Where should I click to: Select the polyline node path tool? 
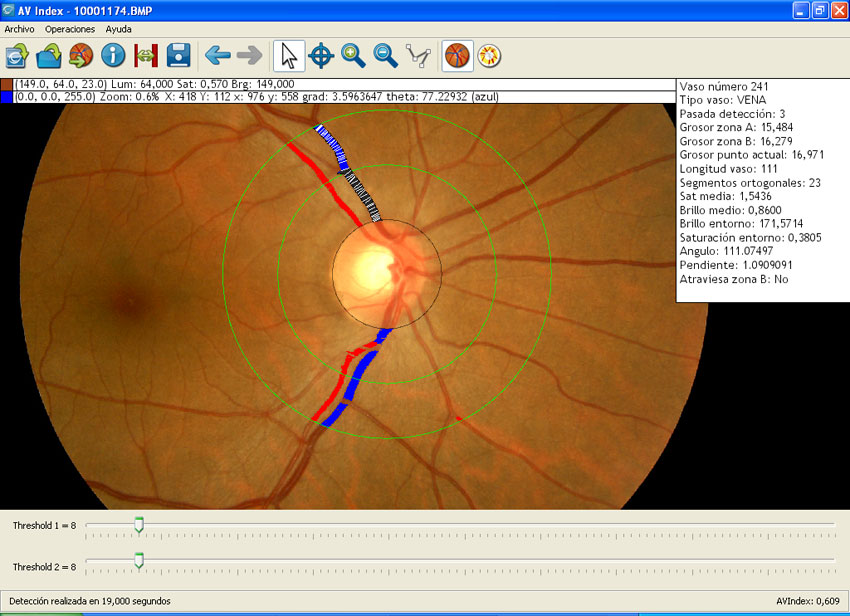click(418, 55)
